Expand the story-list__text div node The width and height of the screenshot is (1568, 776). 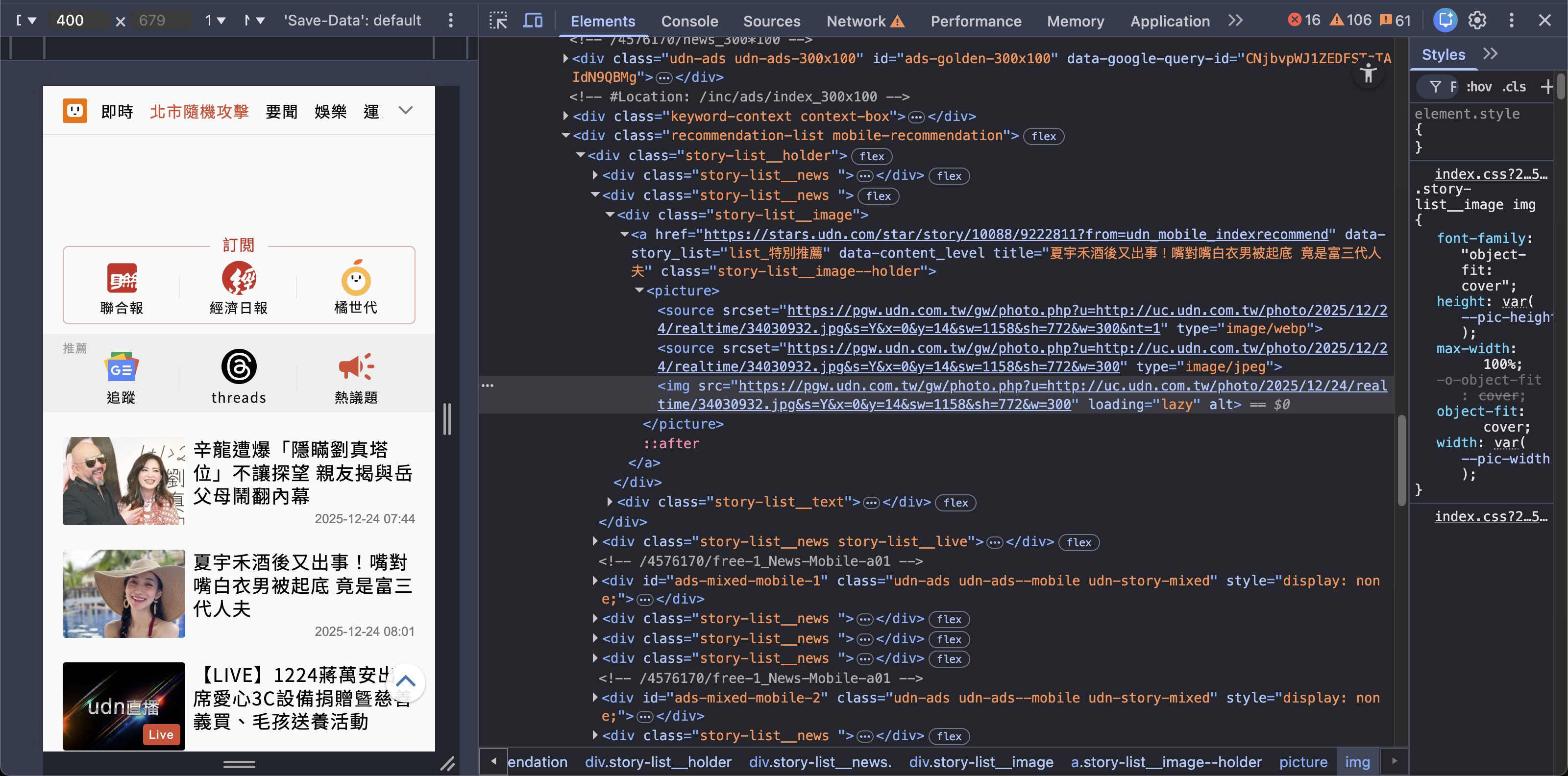pos(610,502)
